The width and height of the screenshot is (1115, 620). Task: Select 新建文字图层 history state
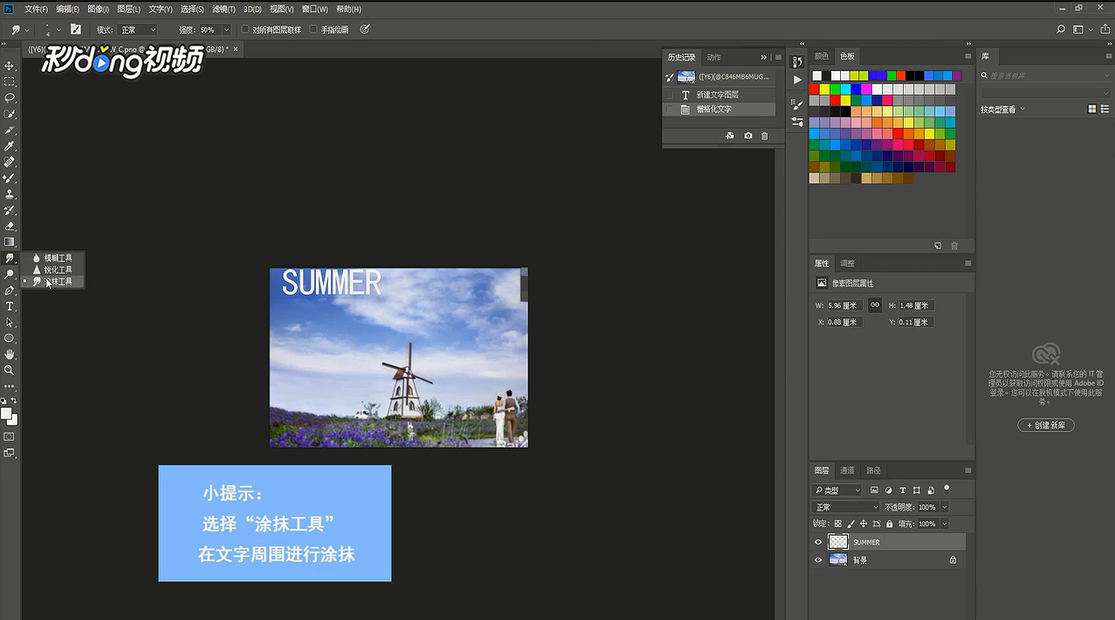point(719,95)
